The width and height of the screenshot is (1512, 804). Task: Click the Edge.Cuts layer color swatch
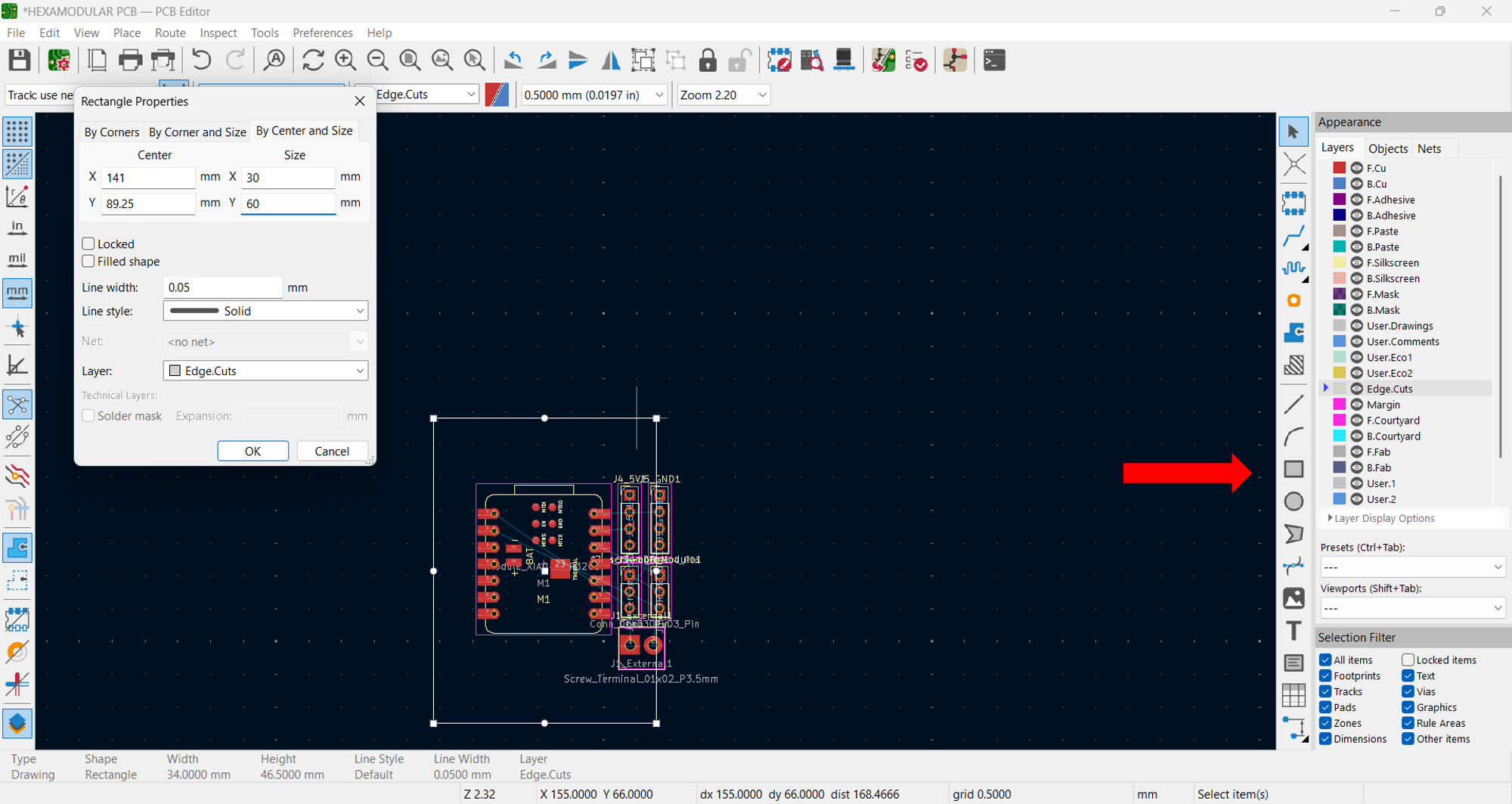point(1340,388)
